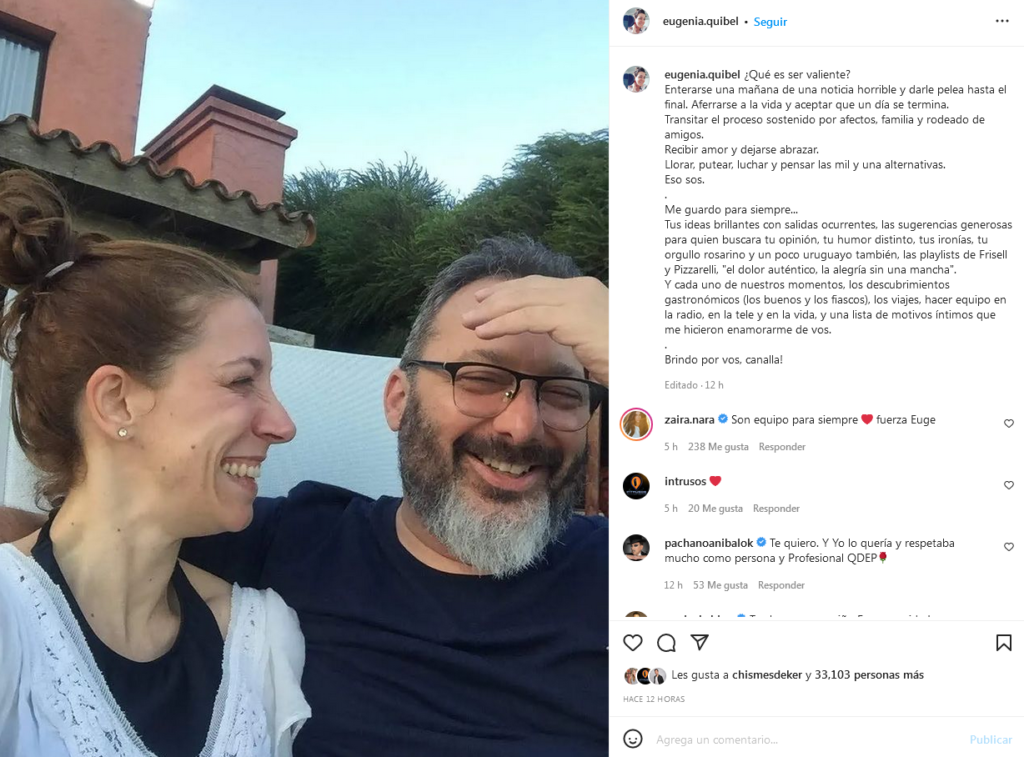Like the intrusos comment
Screen dimensions: 1024x757
click(x=1008, y=485)
